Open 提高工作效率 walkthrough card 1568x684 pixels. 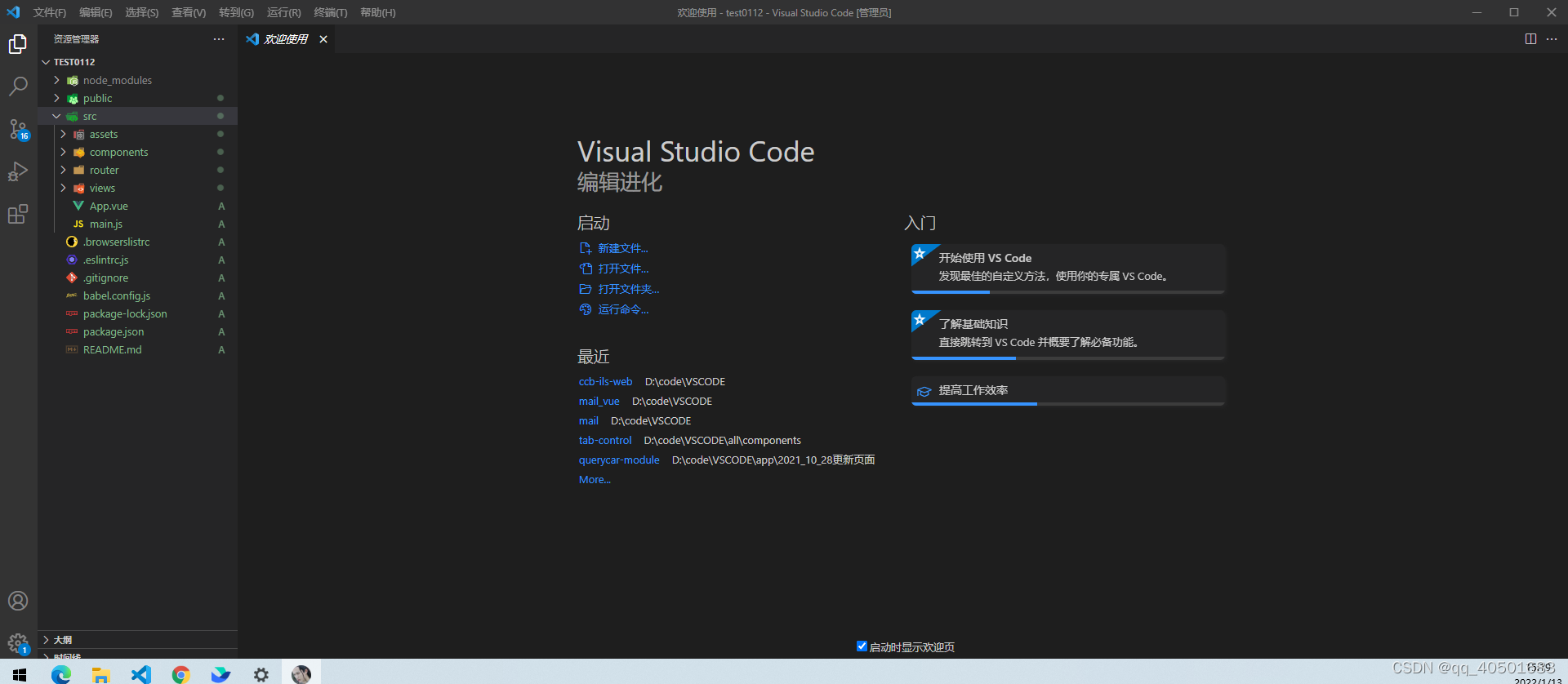tap(1068, 390)
